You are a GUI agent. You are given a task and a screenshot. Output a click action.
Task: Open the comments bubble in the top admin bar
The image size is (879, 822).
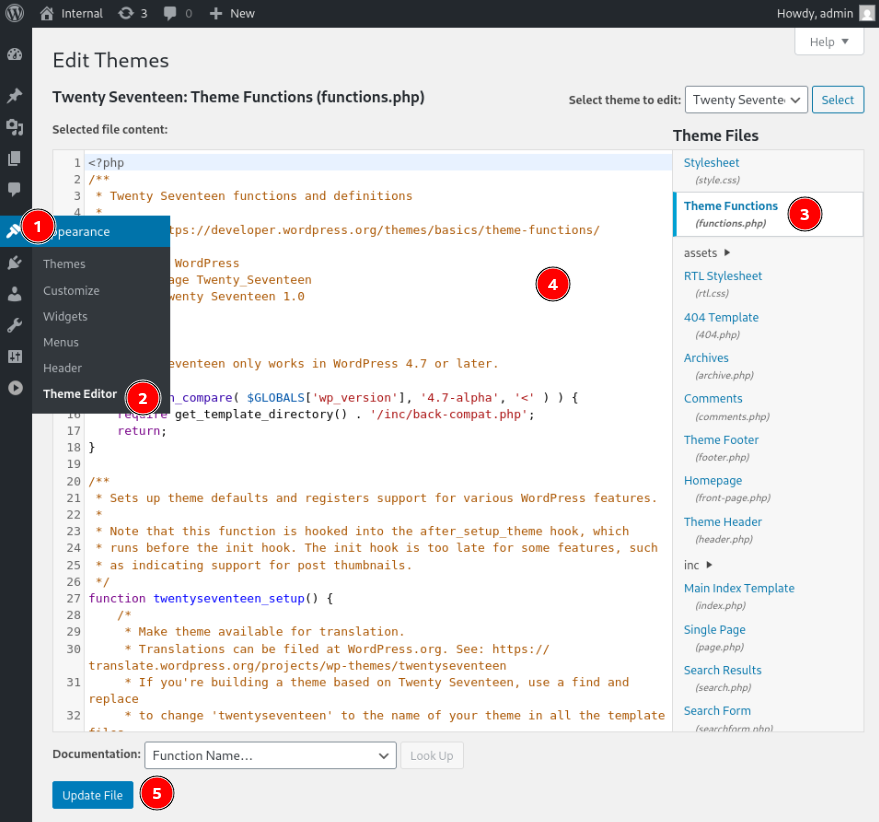click(x=170, y=13)
